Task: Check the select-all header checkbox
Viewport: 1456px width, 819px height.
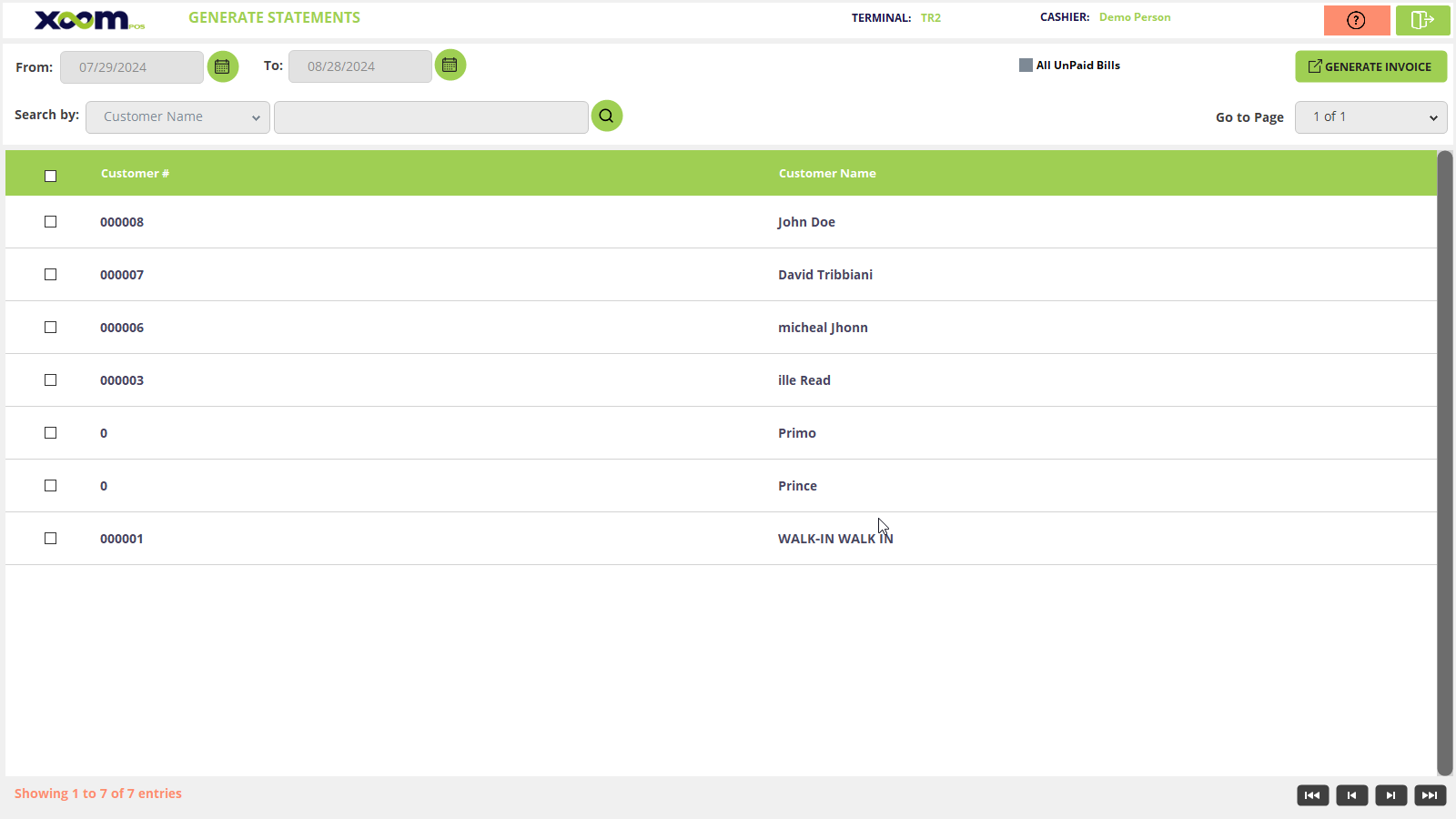Action: tap(51, 176)
